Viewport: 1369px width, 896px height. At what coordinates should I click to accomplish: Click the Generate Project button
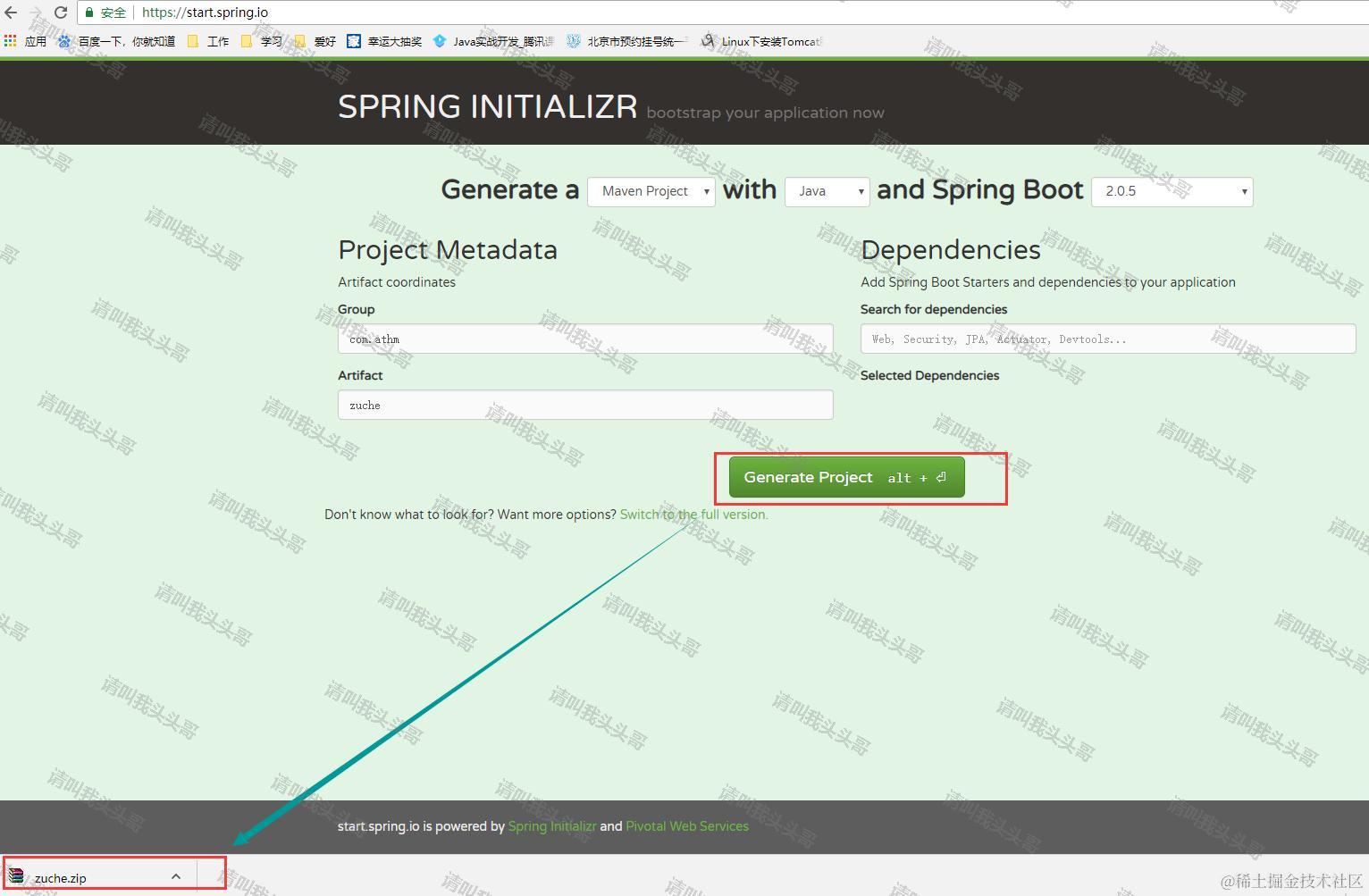pos(845,477)
